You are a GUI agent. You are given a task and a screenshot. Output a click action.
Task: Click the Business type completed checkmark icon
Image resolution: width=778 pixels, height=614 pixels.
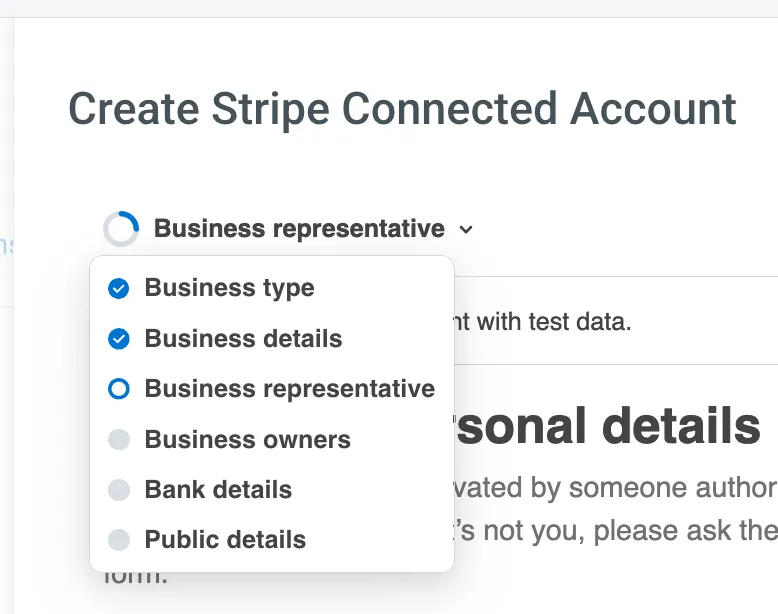119,288
